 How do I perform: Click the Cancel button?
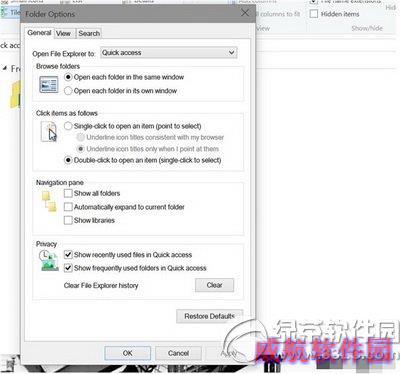click(178, 353)
